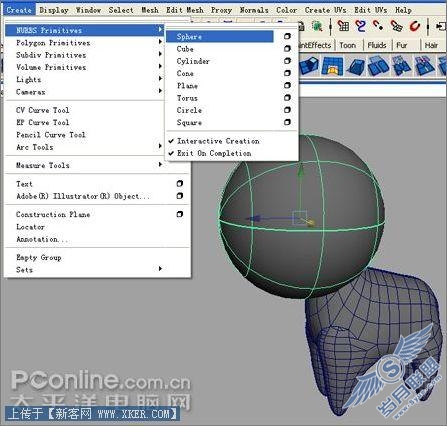Click the first blue polygon shelf icon
447x426 pixels.
[310, 65]
